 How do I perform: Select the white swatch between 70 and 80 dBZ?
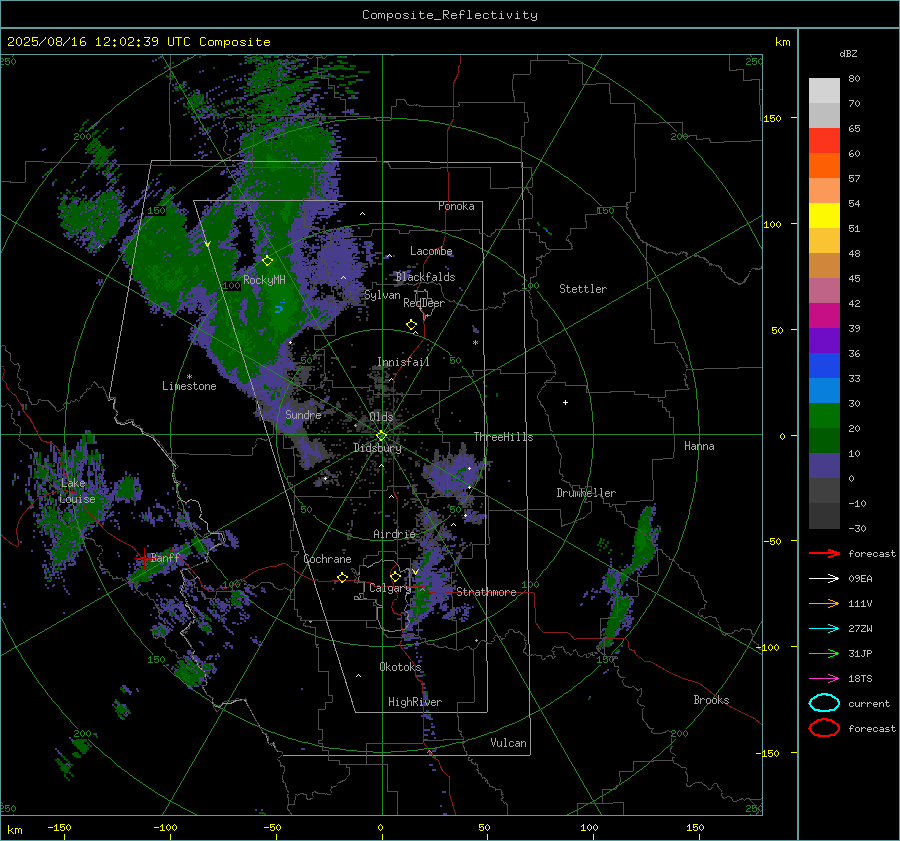point(824,91)
